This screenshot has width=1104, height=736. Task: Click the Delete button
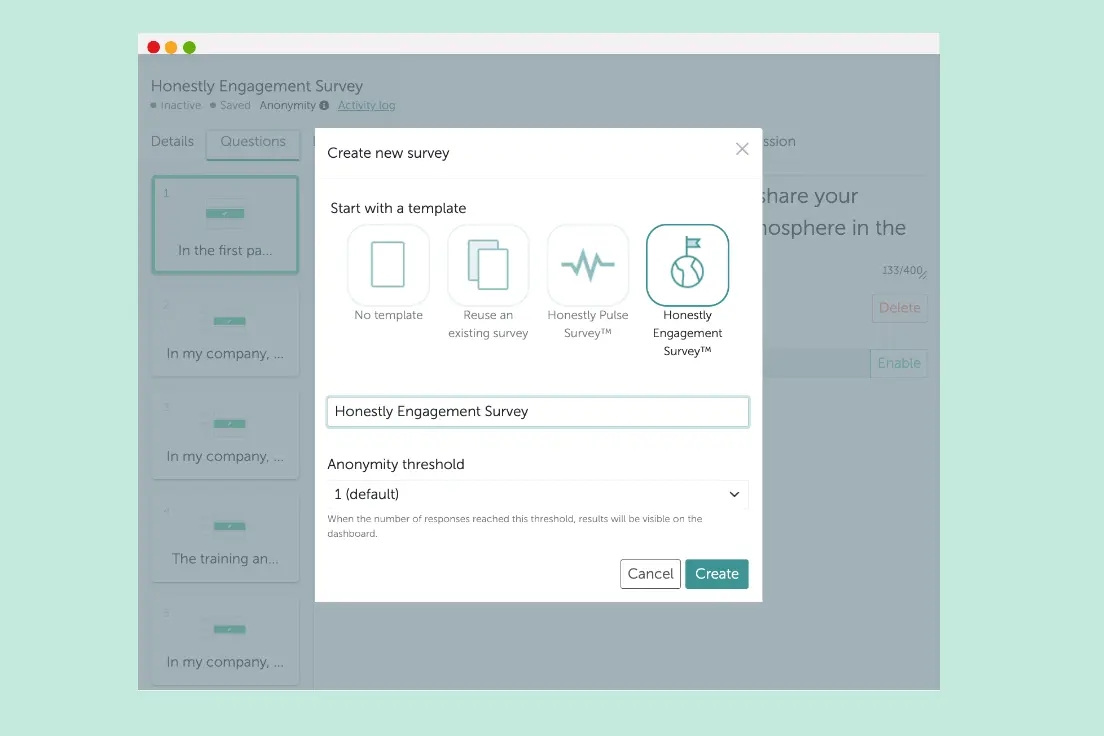tap(900, 308)
